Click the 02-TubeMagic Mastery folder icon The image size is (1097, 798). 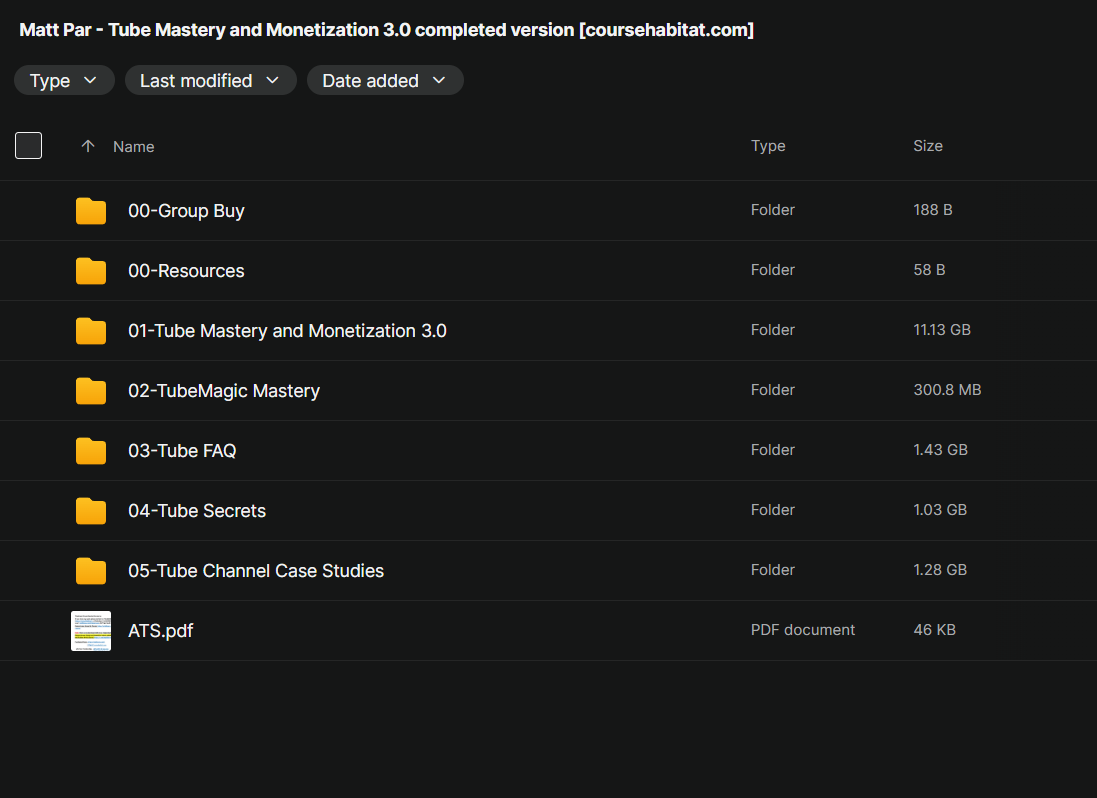coord(91,391)
